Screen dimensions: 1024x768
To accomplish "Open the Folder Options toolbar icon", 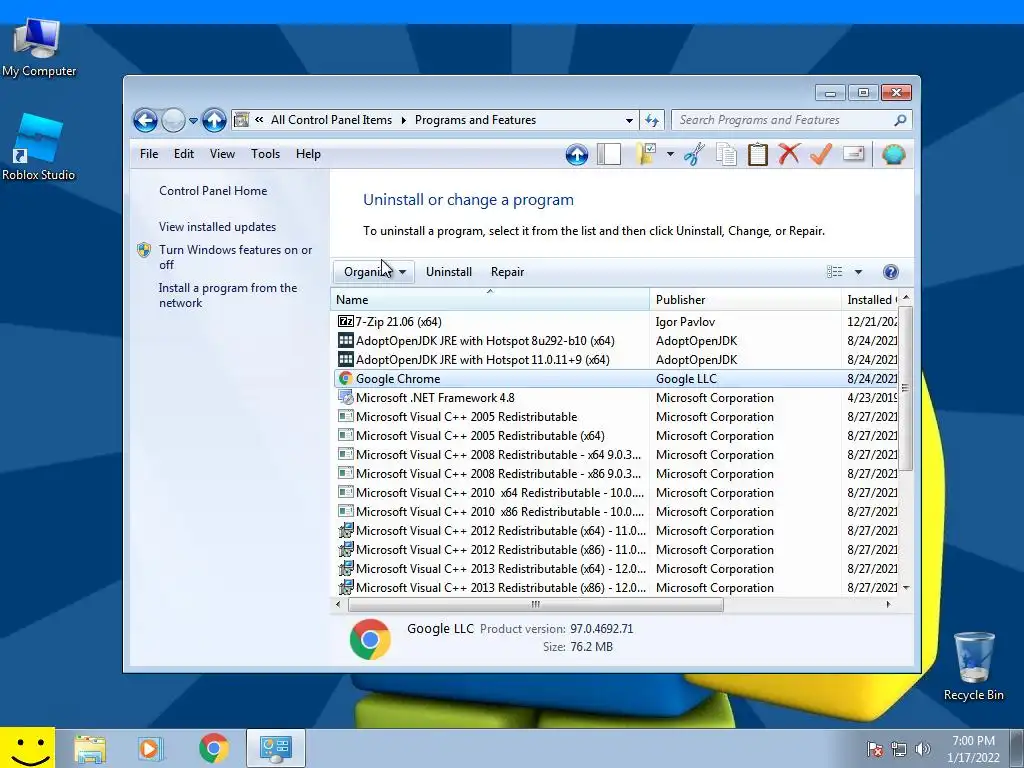I will click(x=646, y=155).
